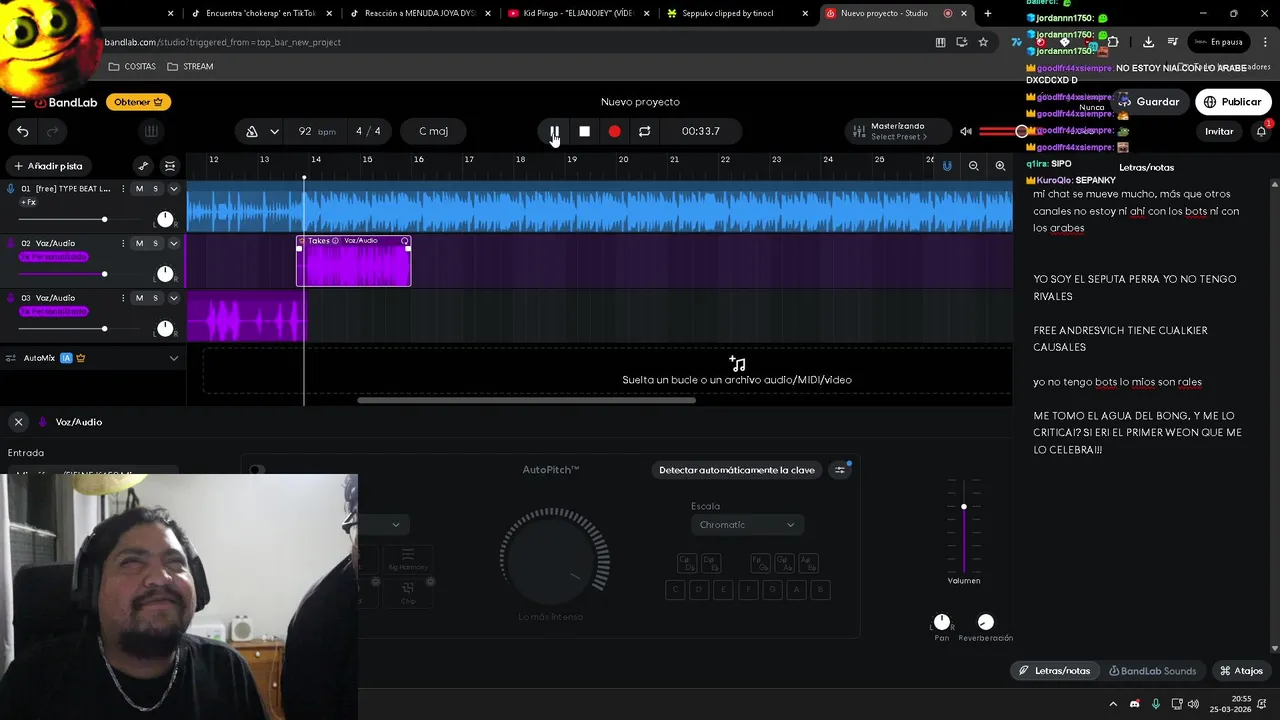Open the BandLab hamburger menu
Screen dimensions: 1280x720
(18, 102)
